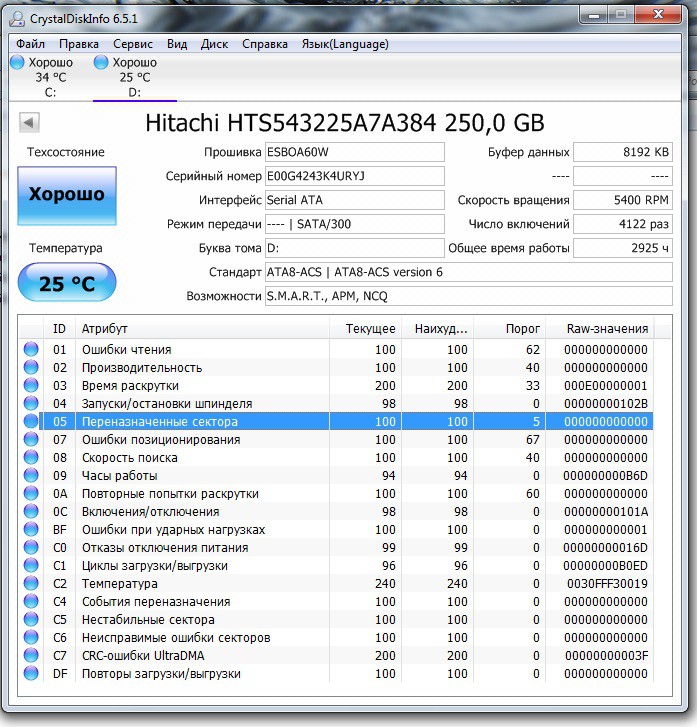Click status icon for CRC-ошибки UltraDMA
697x727 pixels.
pyautogui.click(x=31, y=656)
